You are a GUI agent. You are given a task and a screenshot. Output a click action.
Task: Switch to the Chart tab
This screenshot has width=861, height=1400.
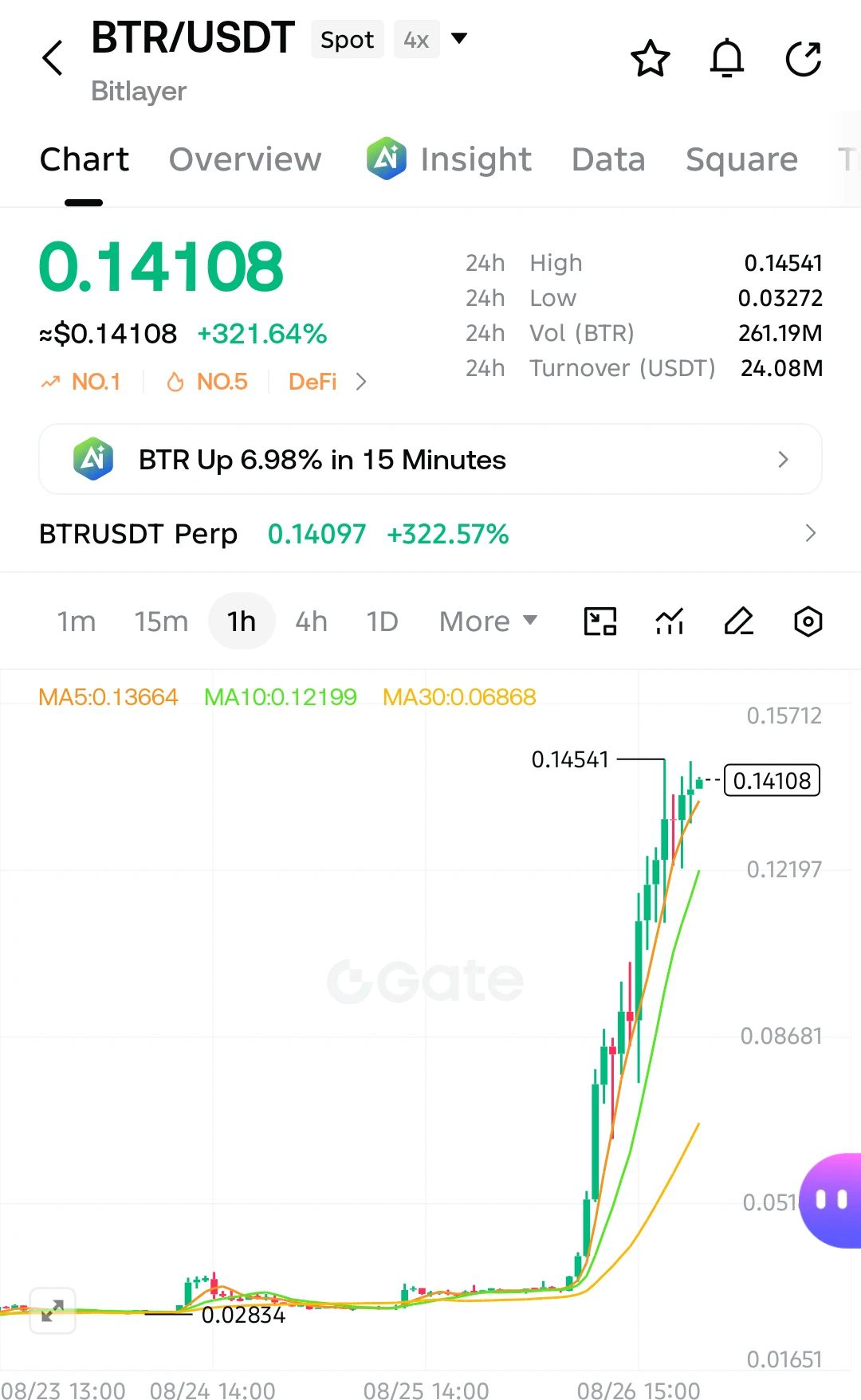tap(85, 159)
